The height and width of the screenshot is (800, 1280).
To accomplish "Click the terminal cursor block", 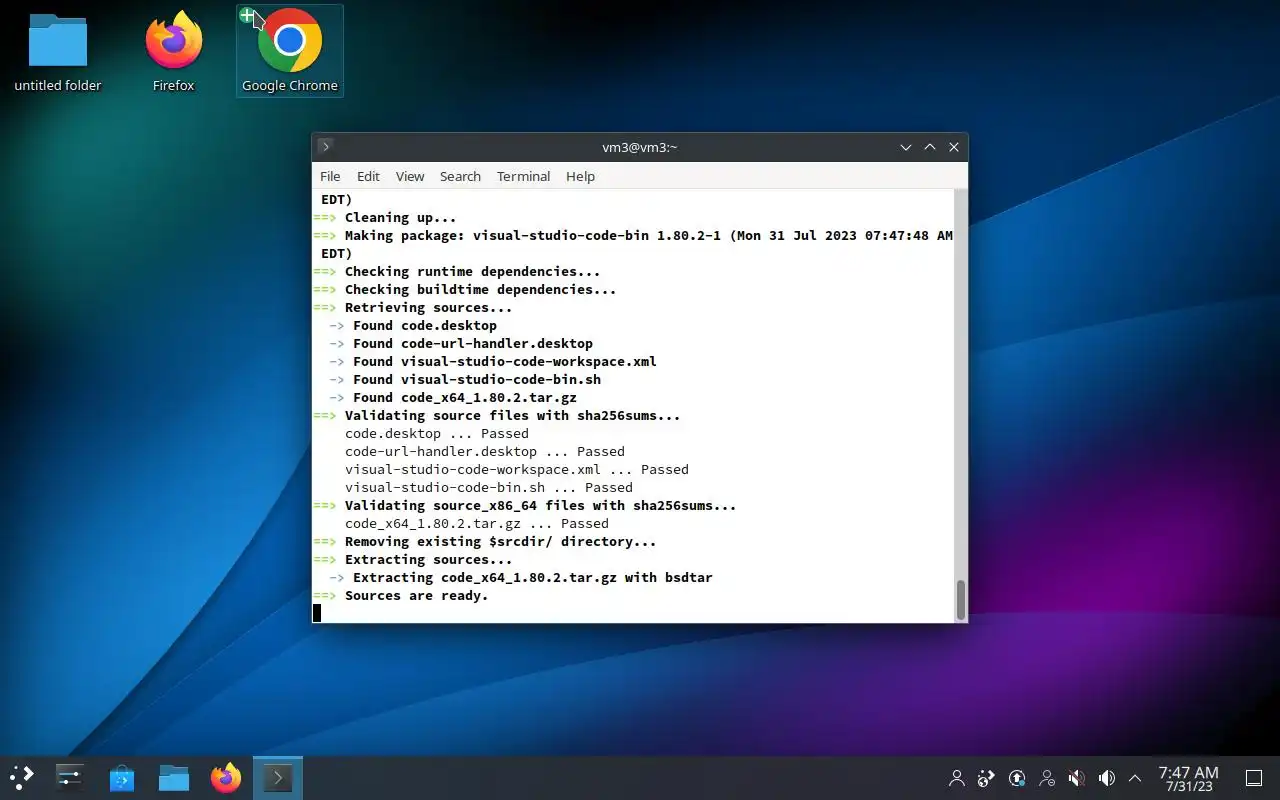I will pyautogui.click(x=317, y=613).
